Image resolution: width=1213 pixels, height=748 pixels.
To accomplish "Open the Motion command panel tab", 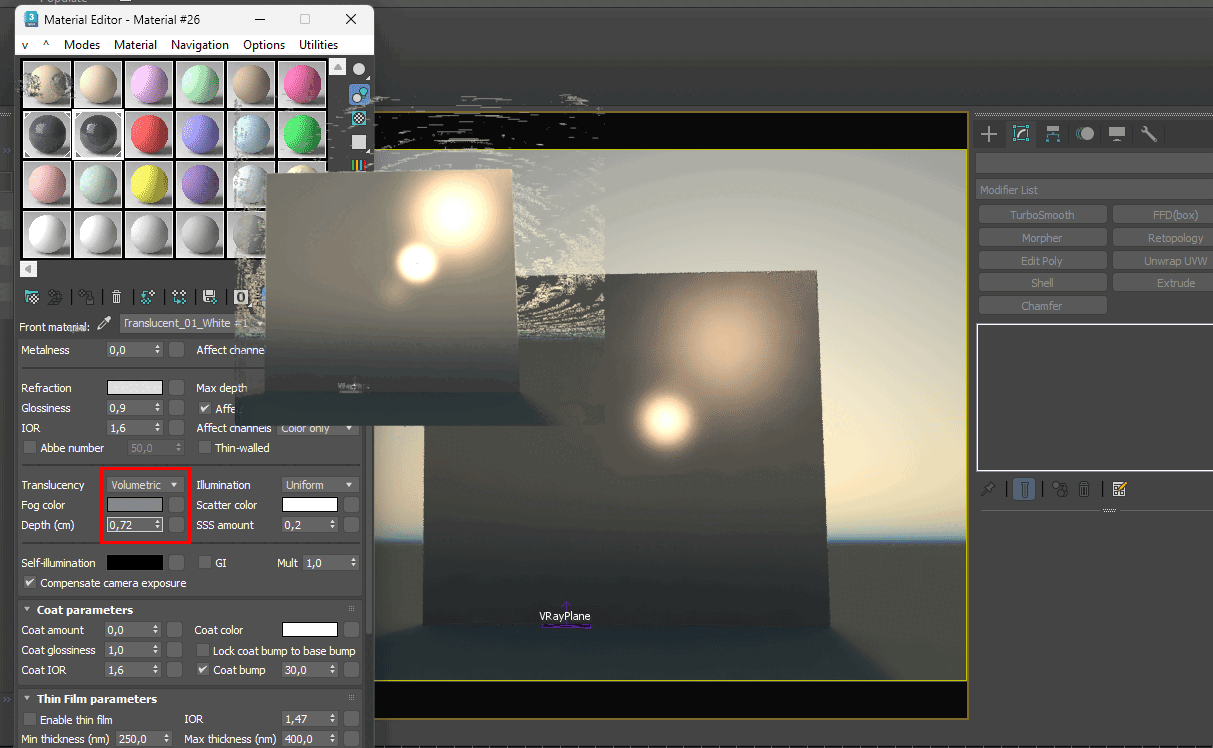I will [x=1085, y=134].
